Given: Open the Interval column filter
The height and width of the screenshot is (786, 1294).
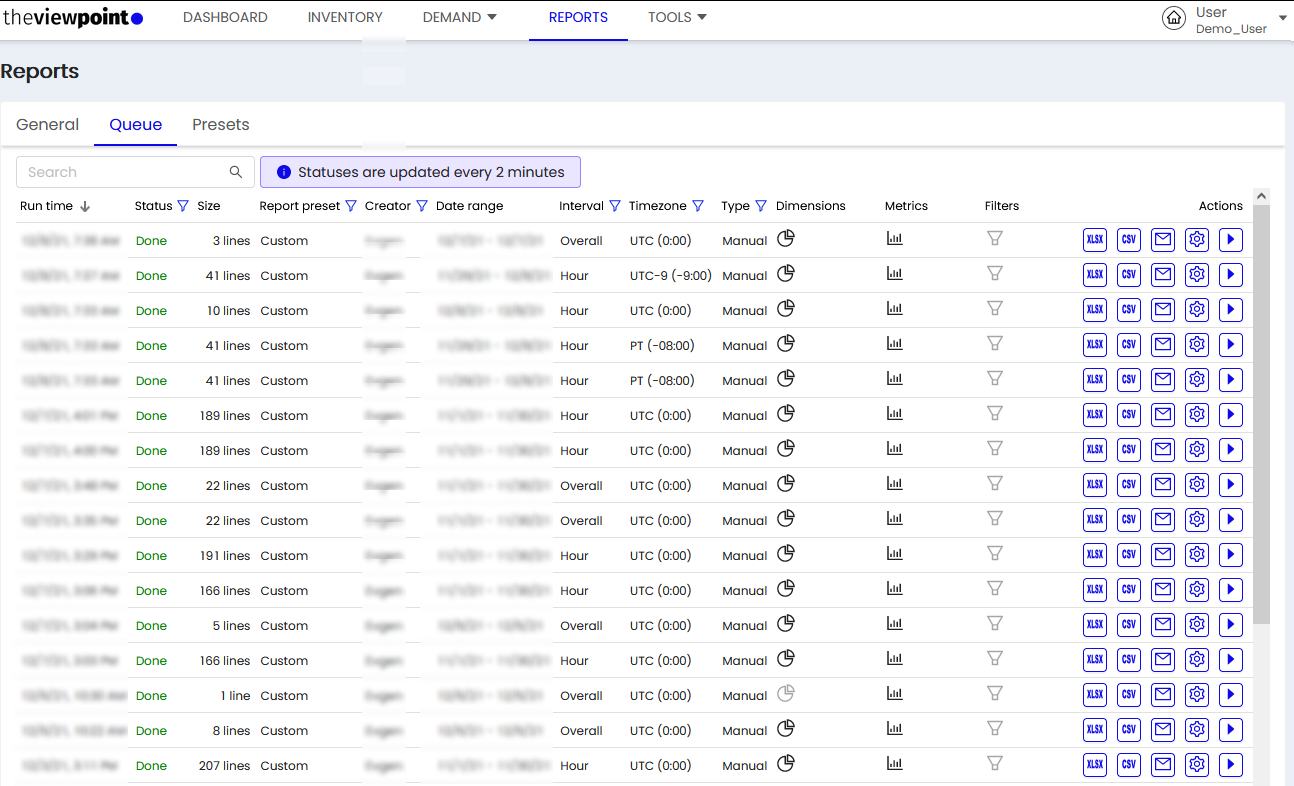Looking at the screenshot, I should point(615,206).
